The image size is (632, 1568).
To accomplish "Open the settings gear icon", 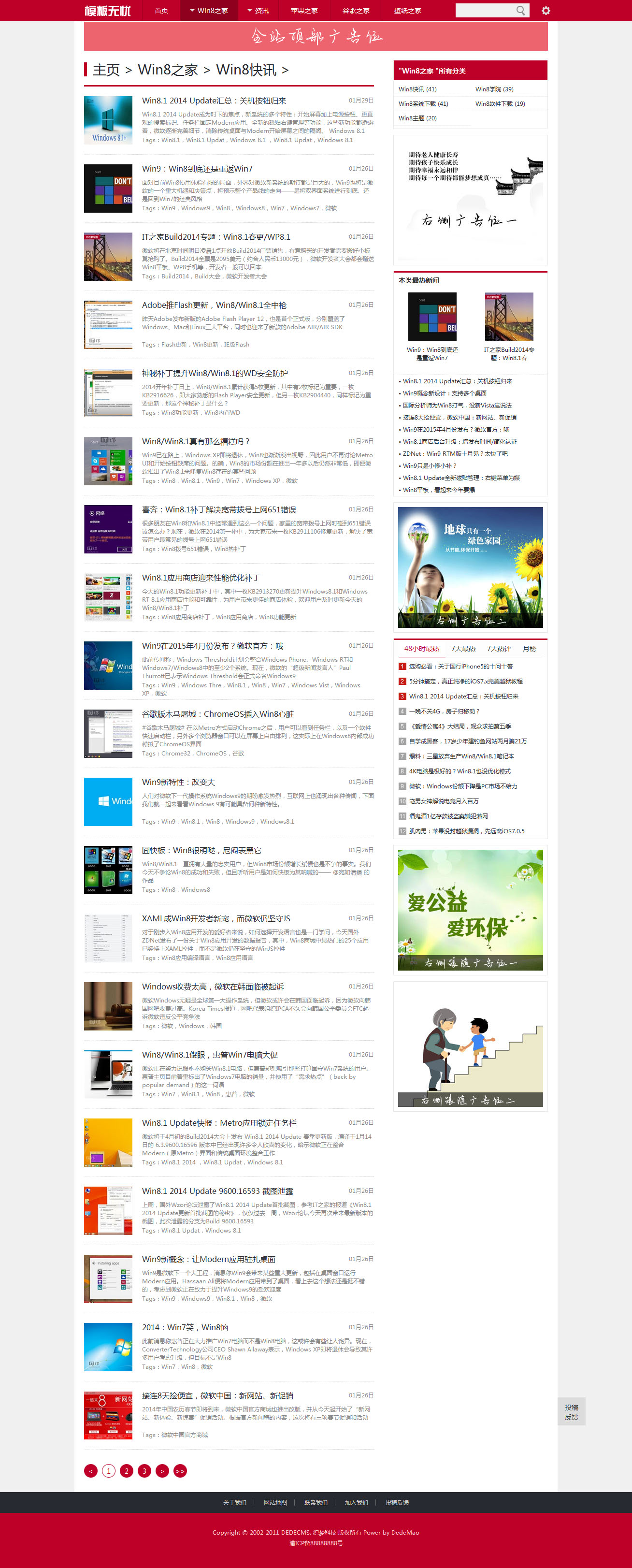I will pyautogui.click(x=546, y=10).
